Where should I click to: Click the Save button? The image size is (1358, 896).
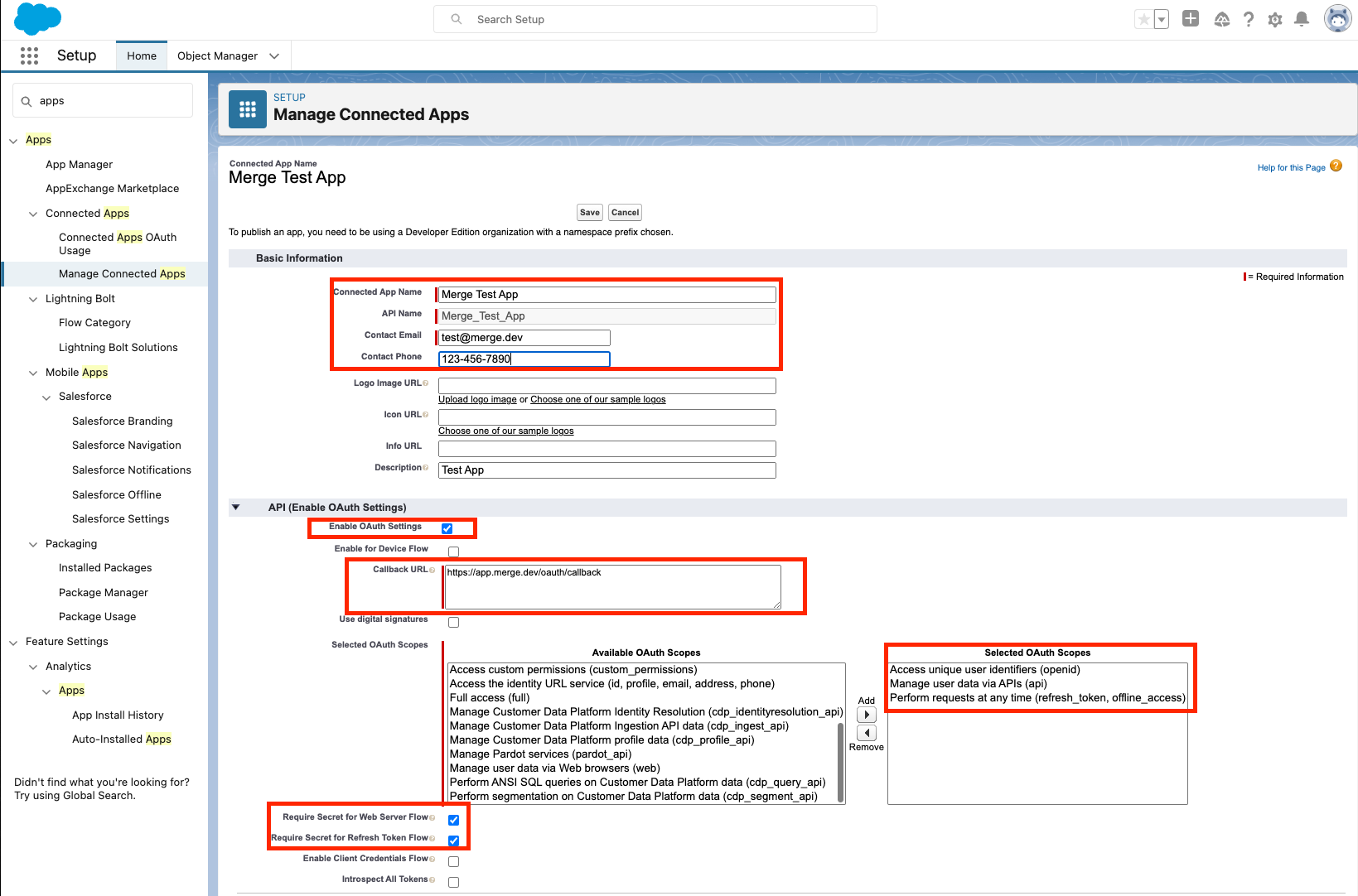click(589, 213)
